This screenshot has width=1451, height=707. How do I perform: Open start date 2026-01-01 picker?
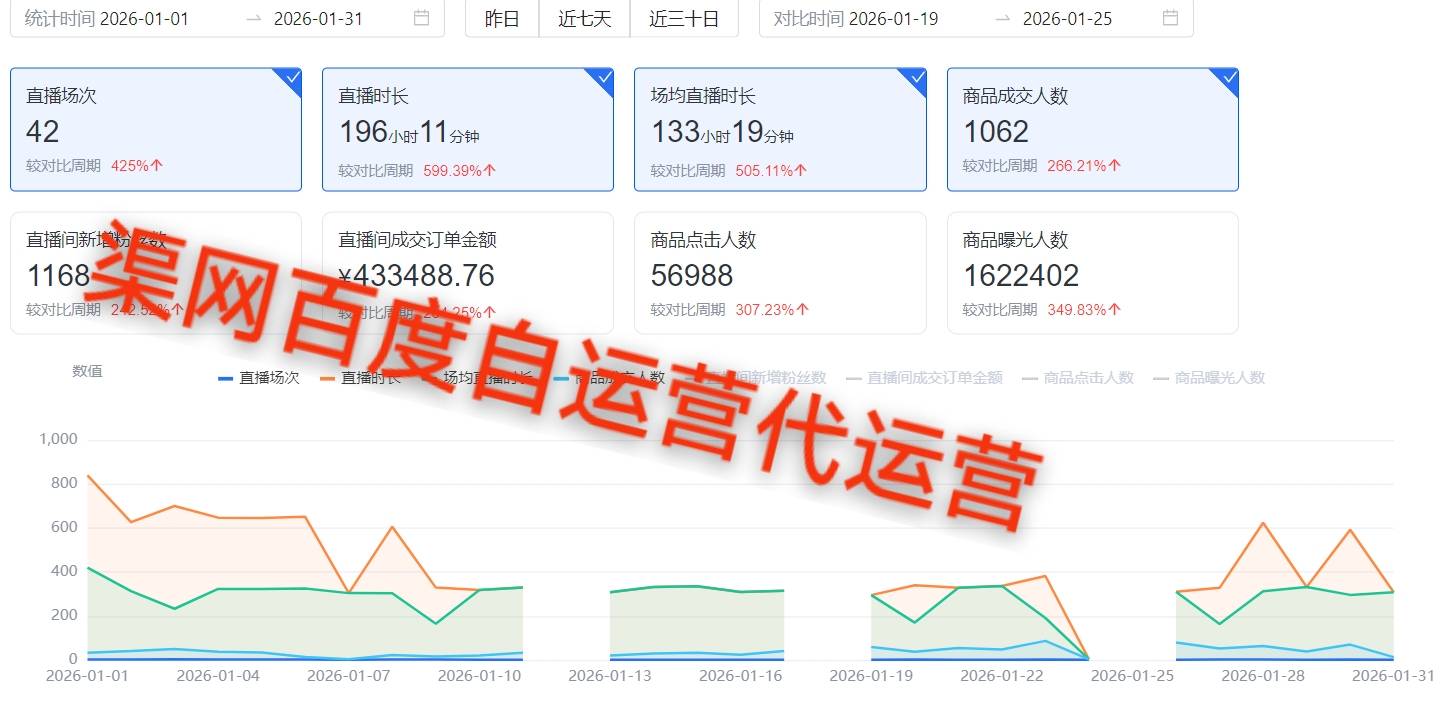click(x=144, y=18)
